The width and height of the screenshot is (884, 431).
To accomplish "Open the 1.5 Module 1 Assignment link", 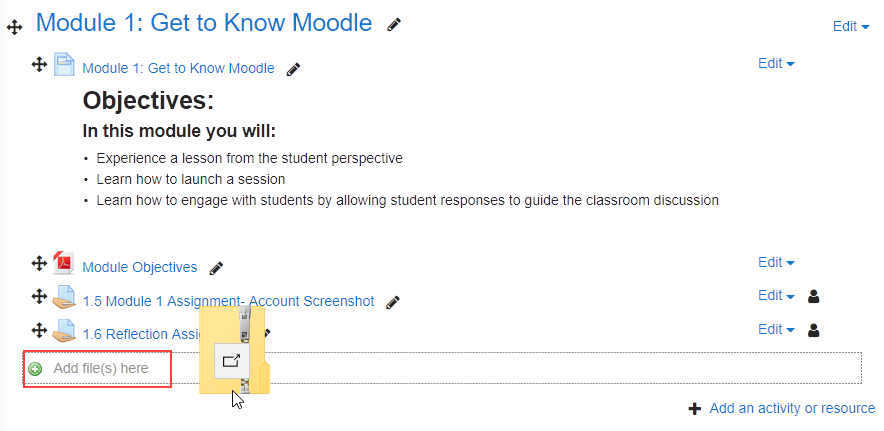I will pyautogui.click(x=228, y=301).
